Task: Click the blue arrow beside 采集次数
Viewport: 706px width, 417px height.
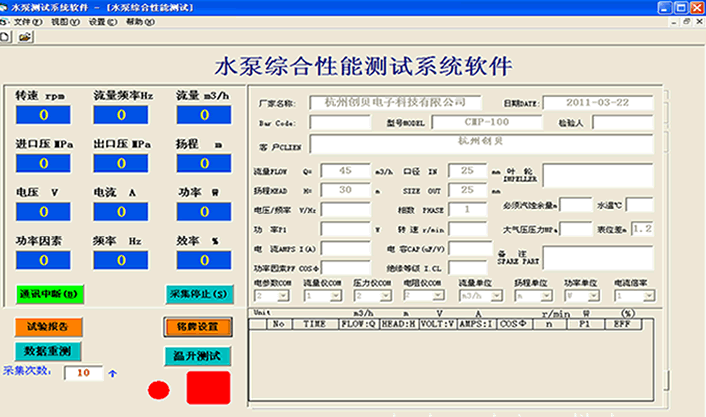Action: tap(112, 373)
